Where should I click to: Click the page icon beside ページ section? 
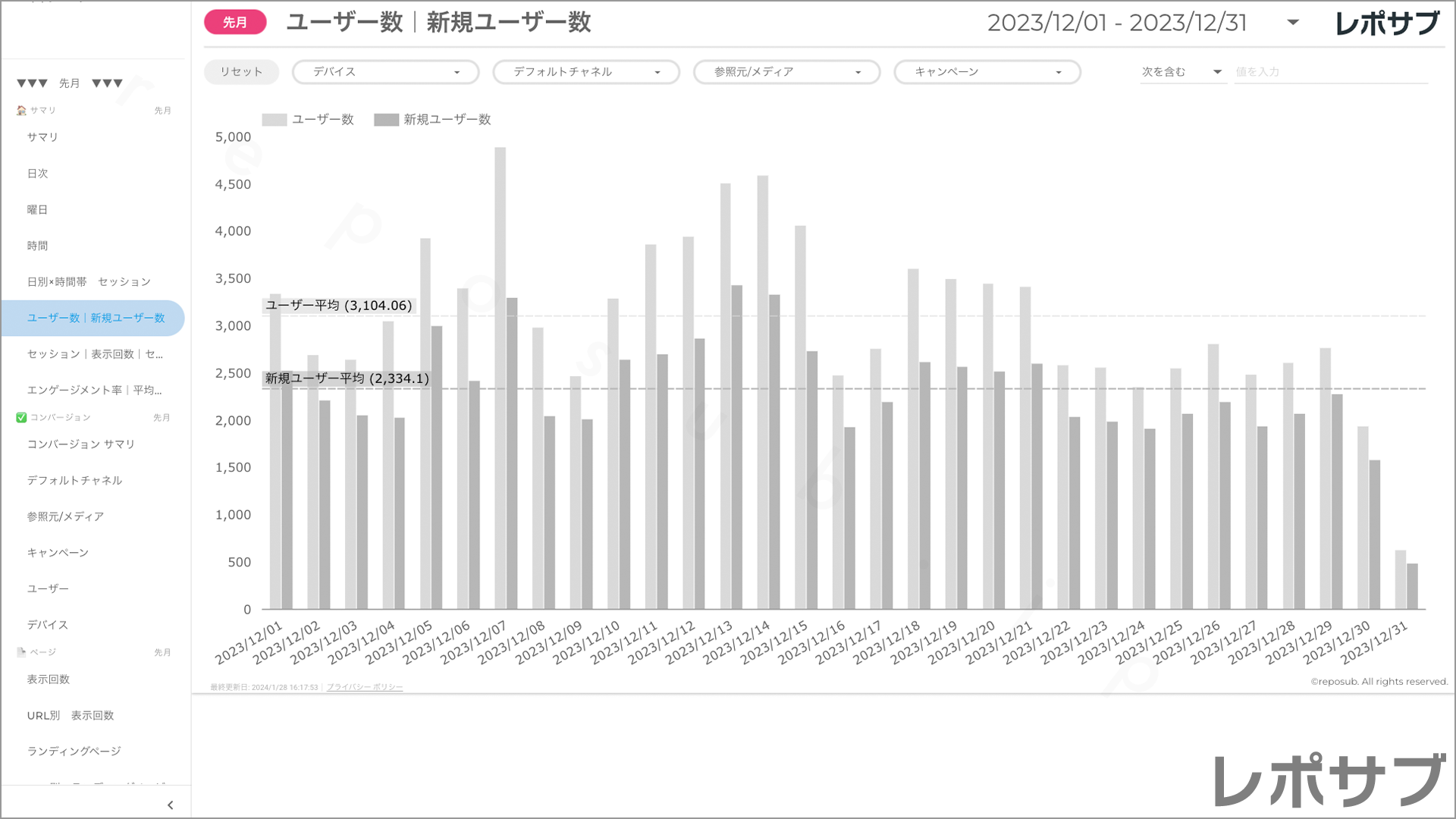pyautogui.click(x=21, y=652)
